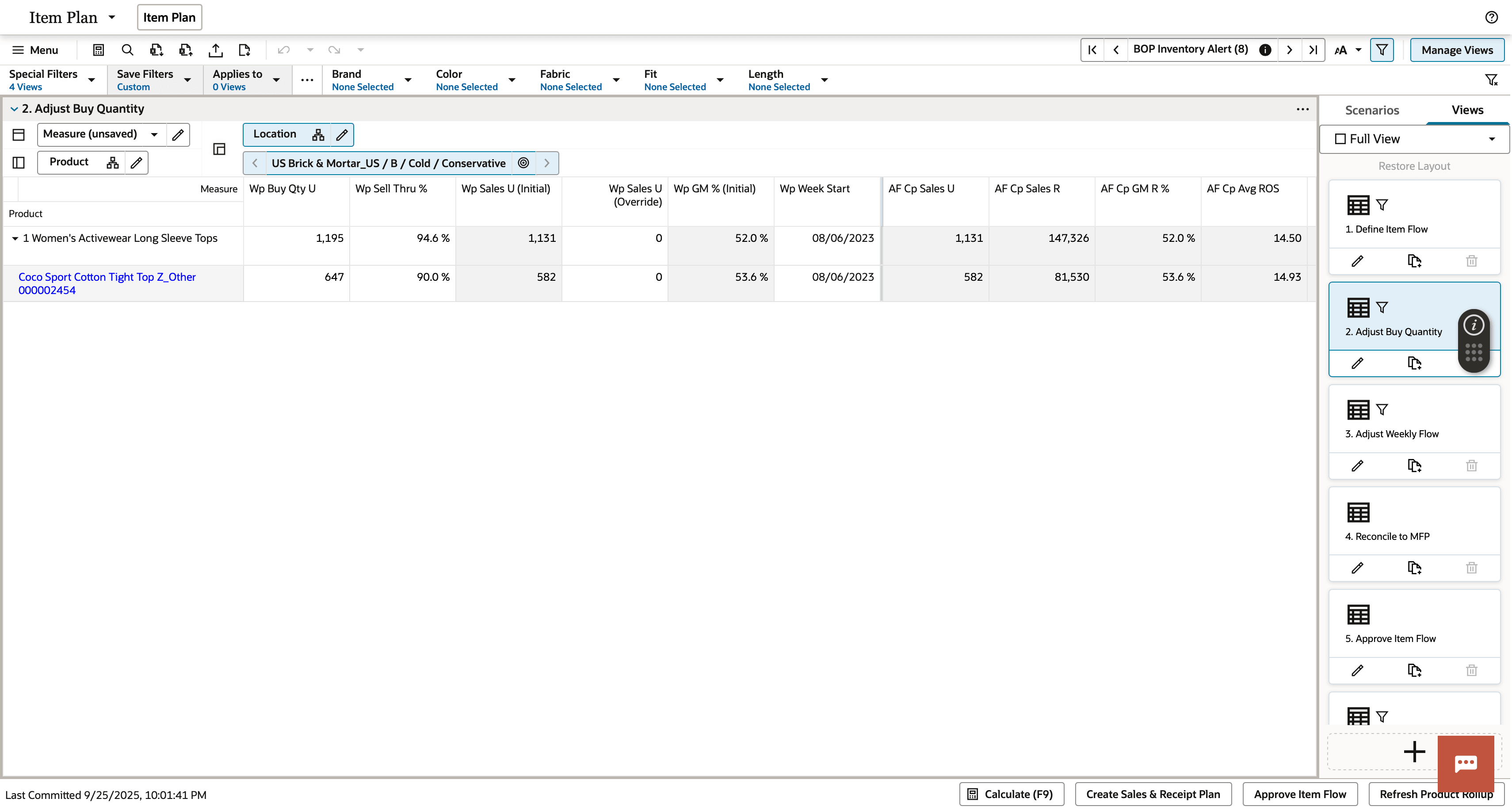
Task: Open the Menu in the top left
Action: tap(34, 50)
